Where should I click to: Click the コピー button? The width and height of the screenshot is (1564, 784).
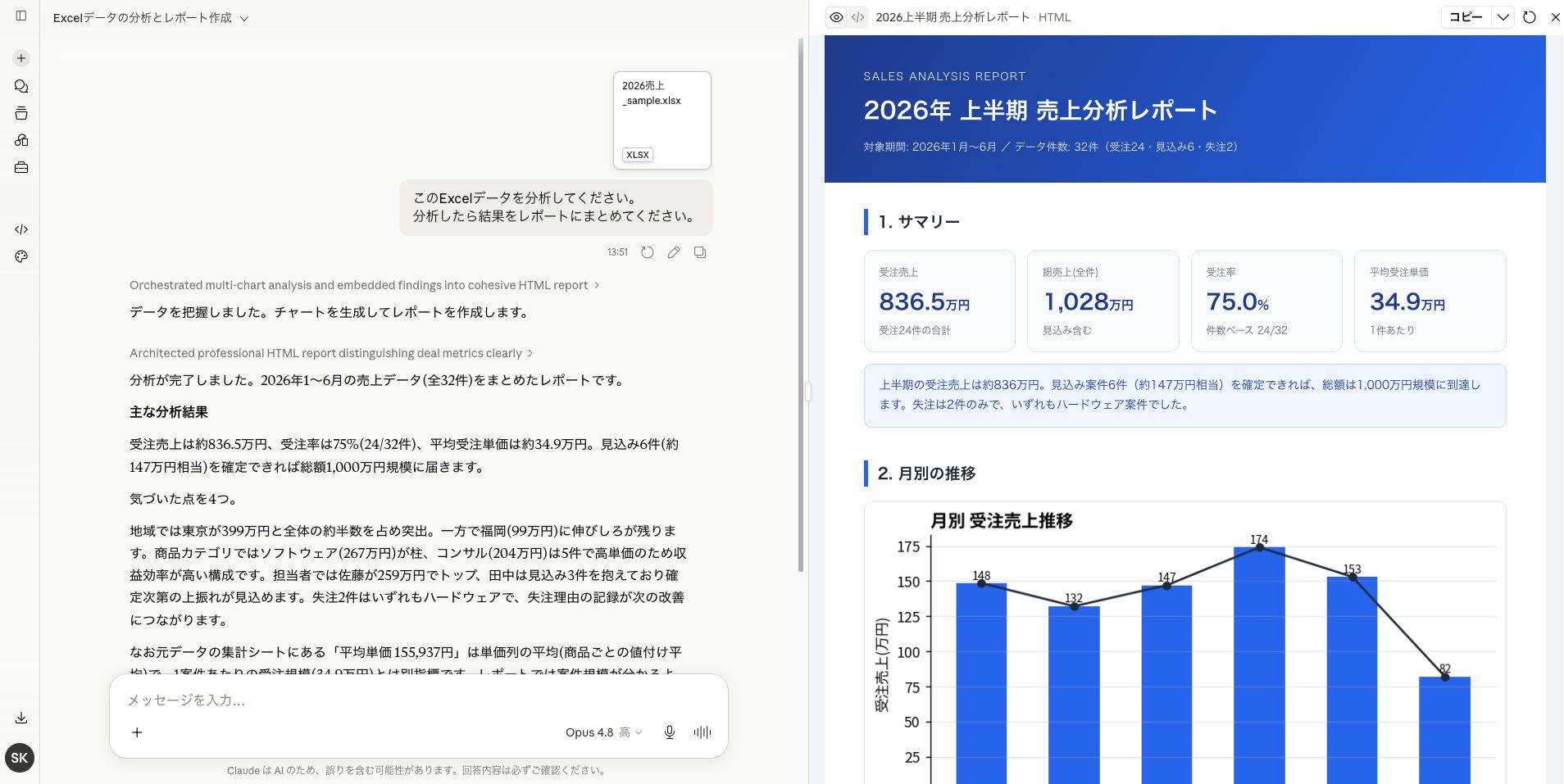[x=1466, y=17]
